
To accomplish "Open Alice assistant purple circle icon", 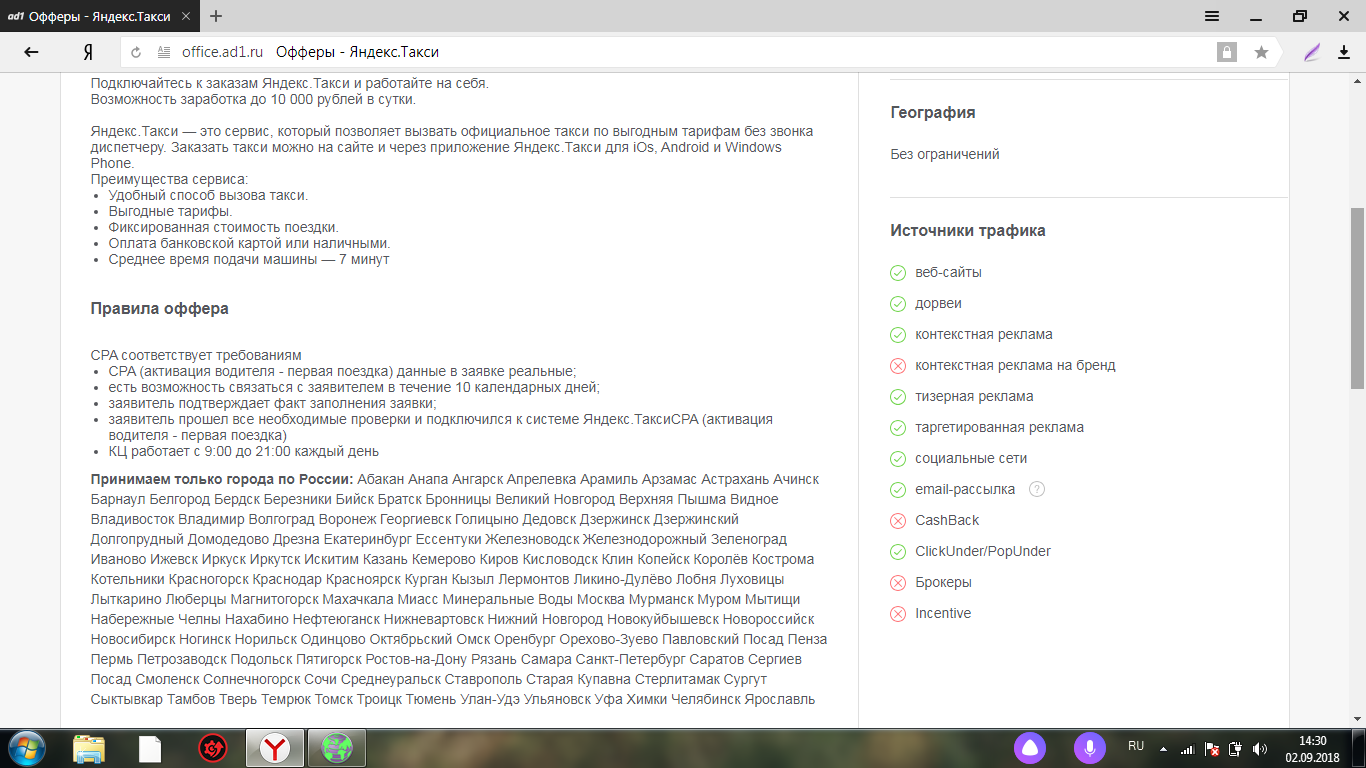I will pos(1031,748).
